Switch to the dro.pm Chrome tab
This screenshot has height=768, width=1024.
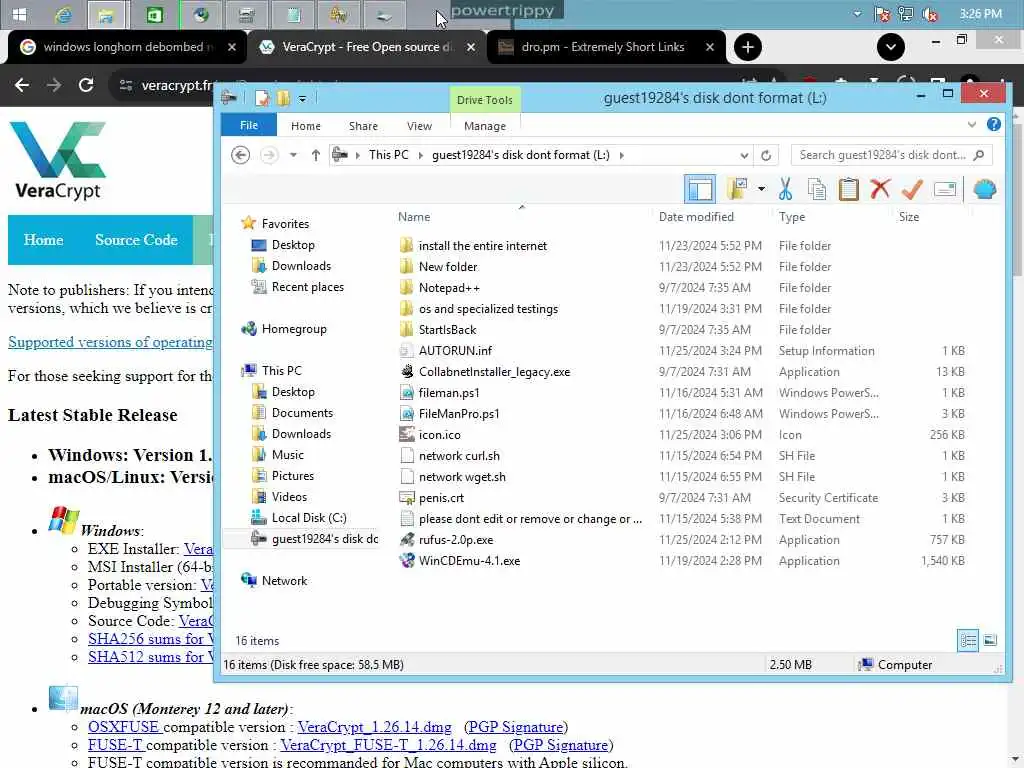coord(603,47)
